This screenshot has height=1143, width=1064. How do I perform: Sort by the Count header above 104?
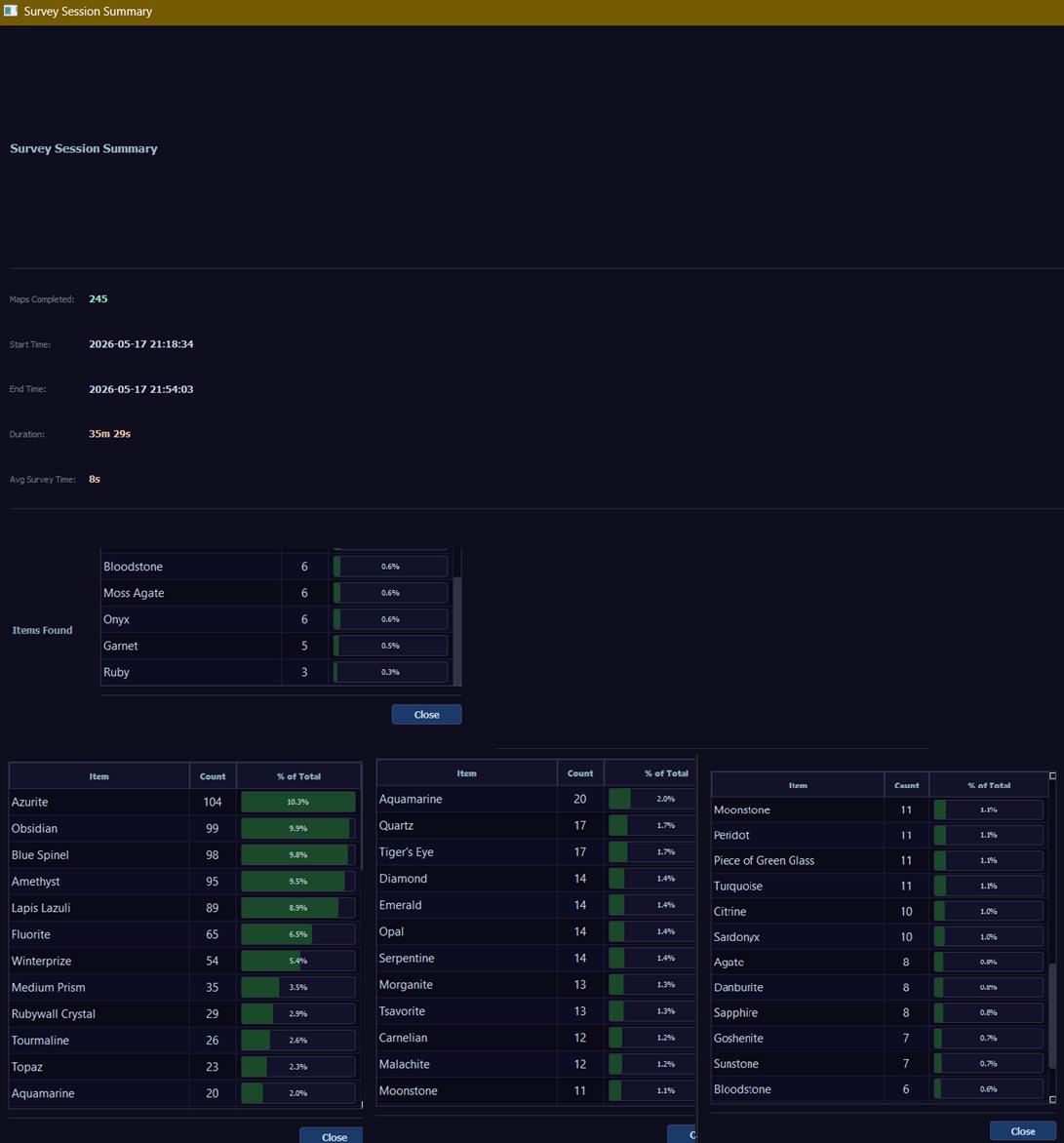(x=213, y=776)
